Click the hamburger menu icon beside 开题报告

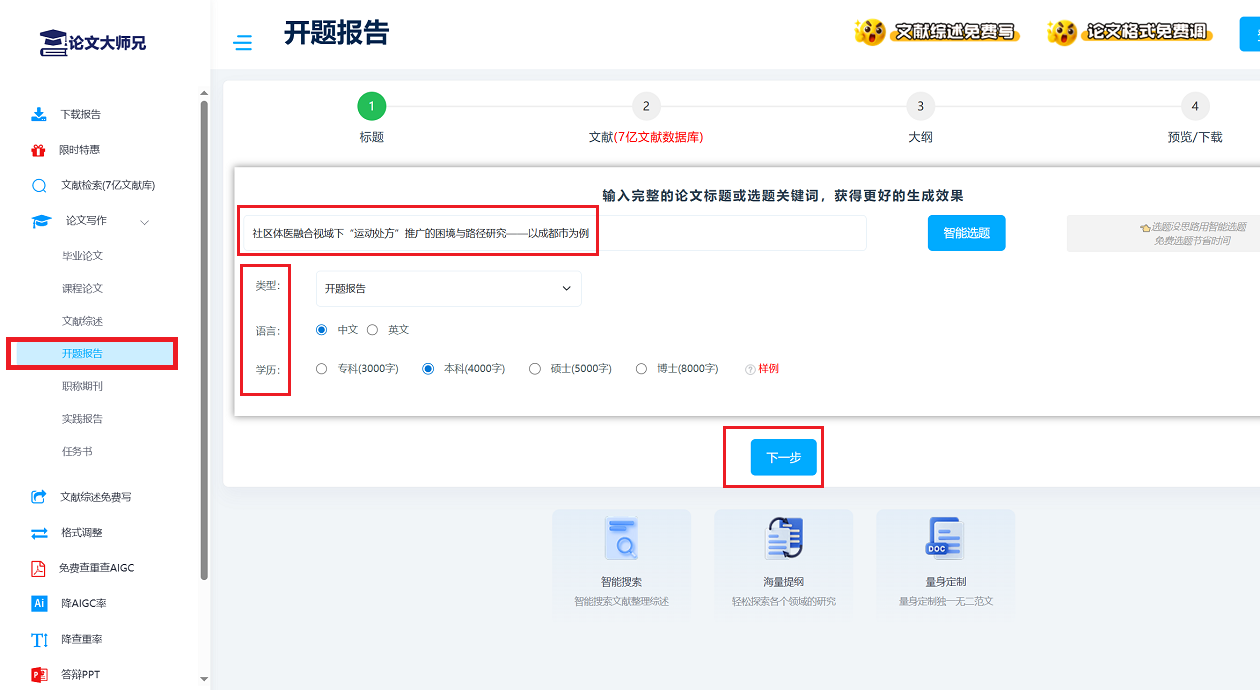pyautogui.click(x=242, y=42)
